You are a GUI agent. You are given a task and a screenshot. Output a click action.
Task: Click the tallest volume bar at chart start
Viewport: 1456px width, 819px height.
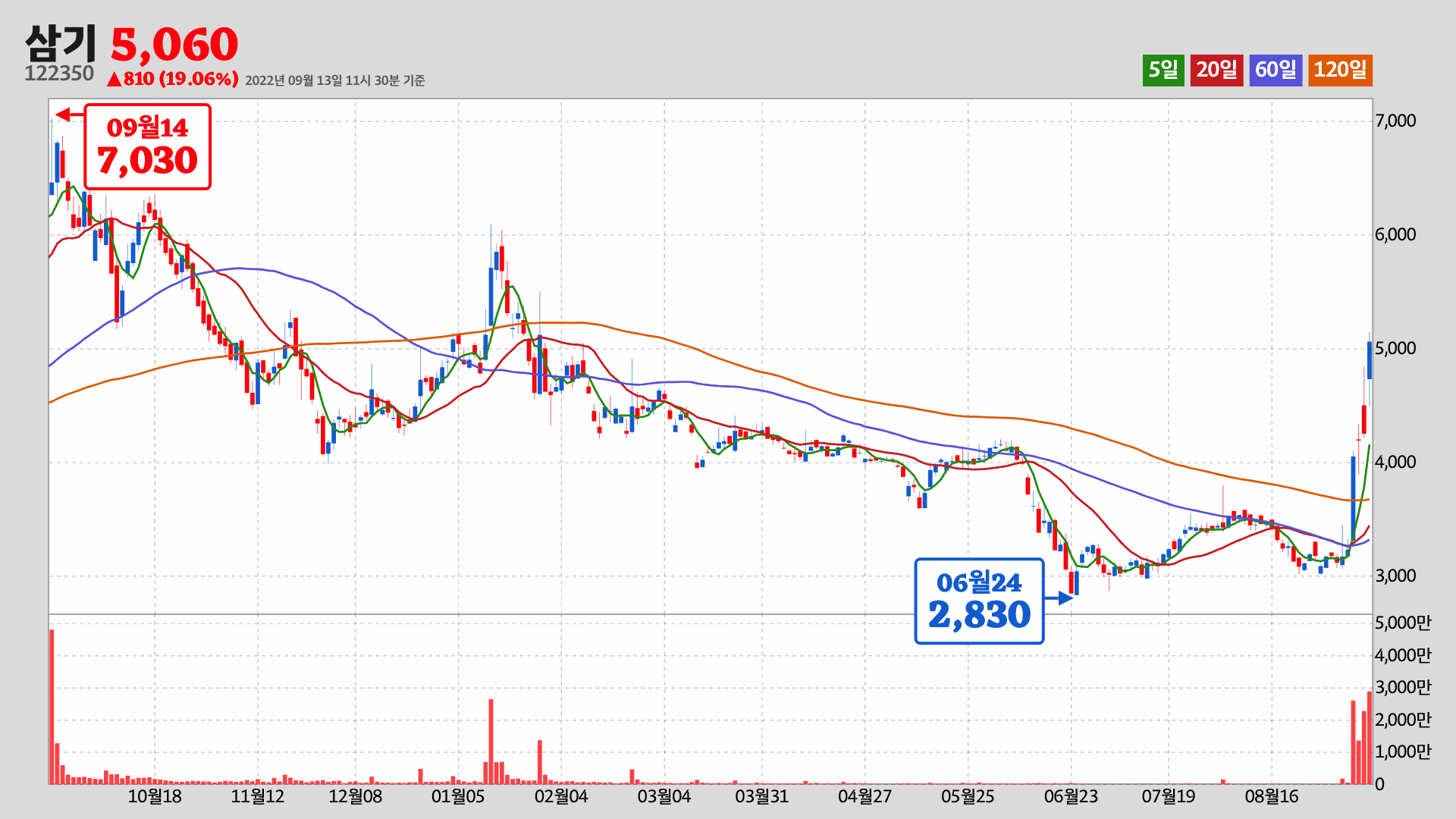pyautogui.click(x=52, y=707)
